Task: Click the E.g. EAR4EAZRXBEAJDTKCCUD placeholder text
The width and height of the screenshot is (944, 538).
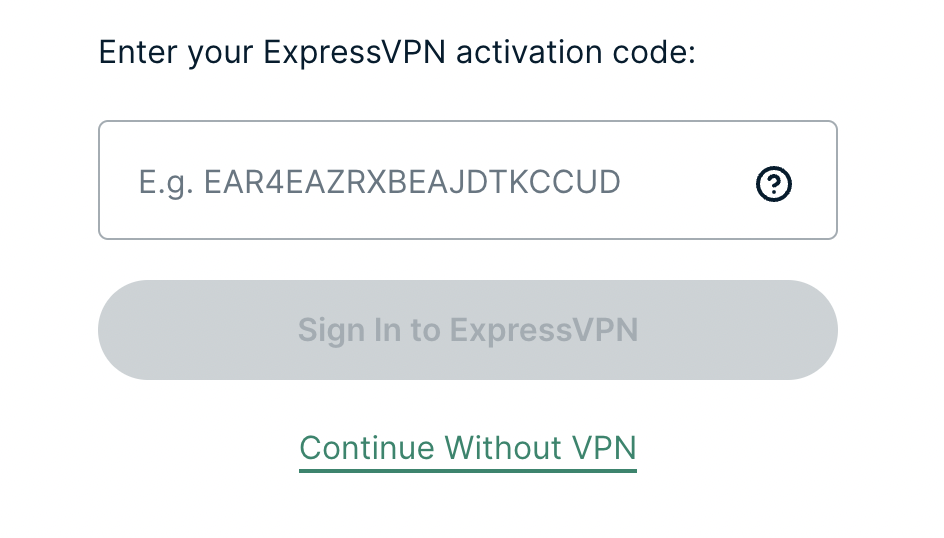Action: 379,182
